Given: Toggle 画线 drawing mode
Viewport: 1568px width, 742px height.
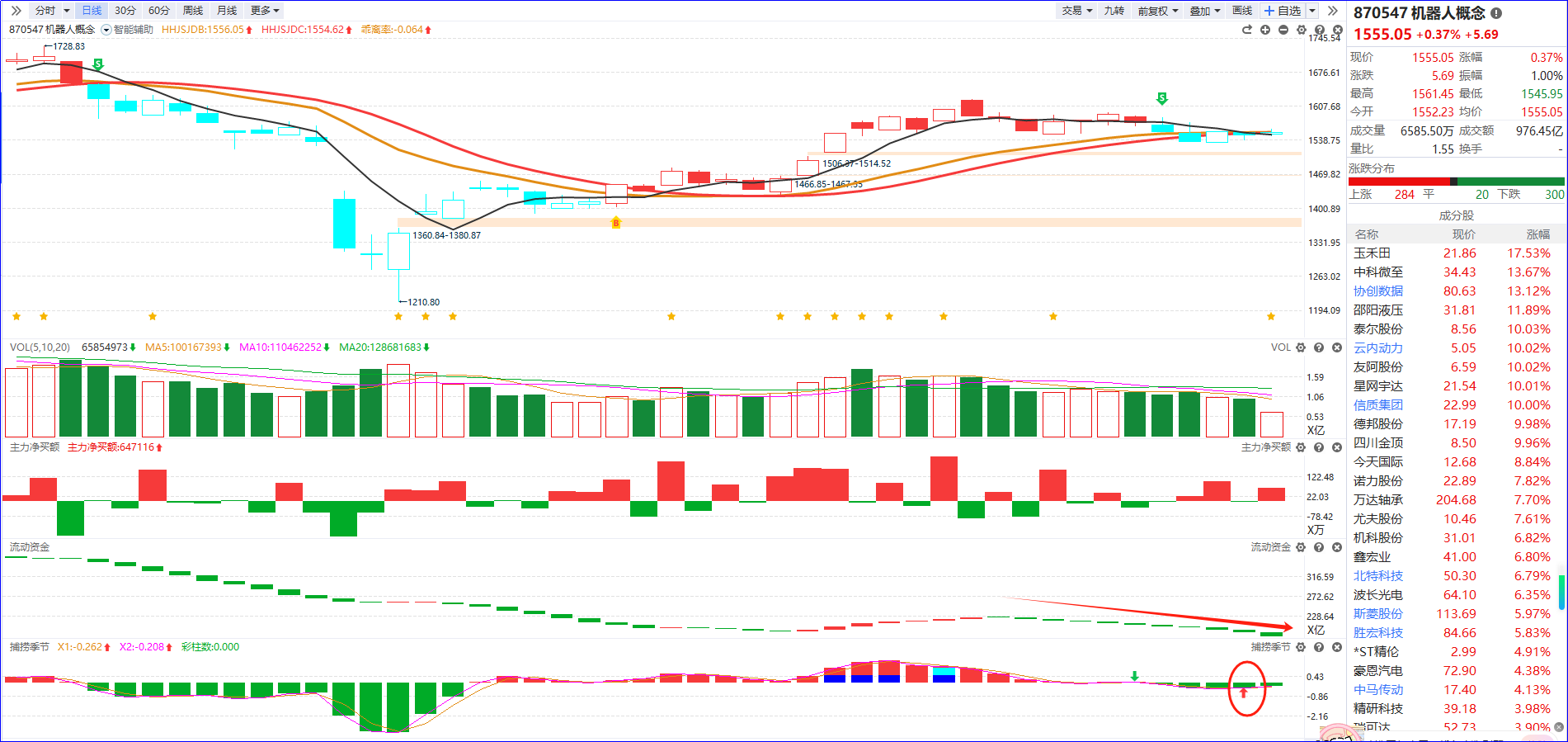Looking at the screenshot, I should coord(1242,11).
